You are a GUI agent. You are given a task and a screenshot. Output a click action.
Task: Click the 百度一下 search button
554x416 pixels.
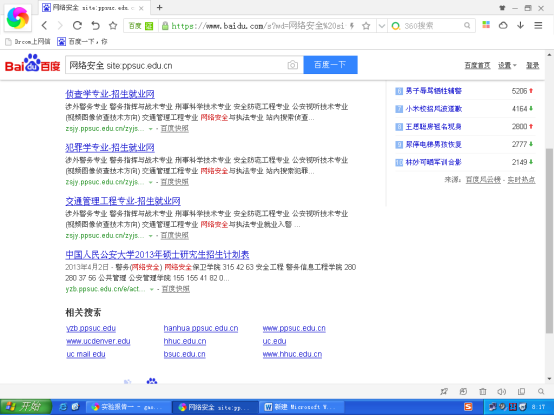click(330, 65)
